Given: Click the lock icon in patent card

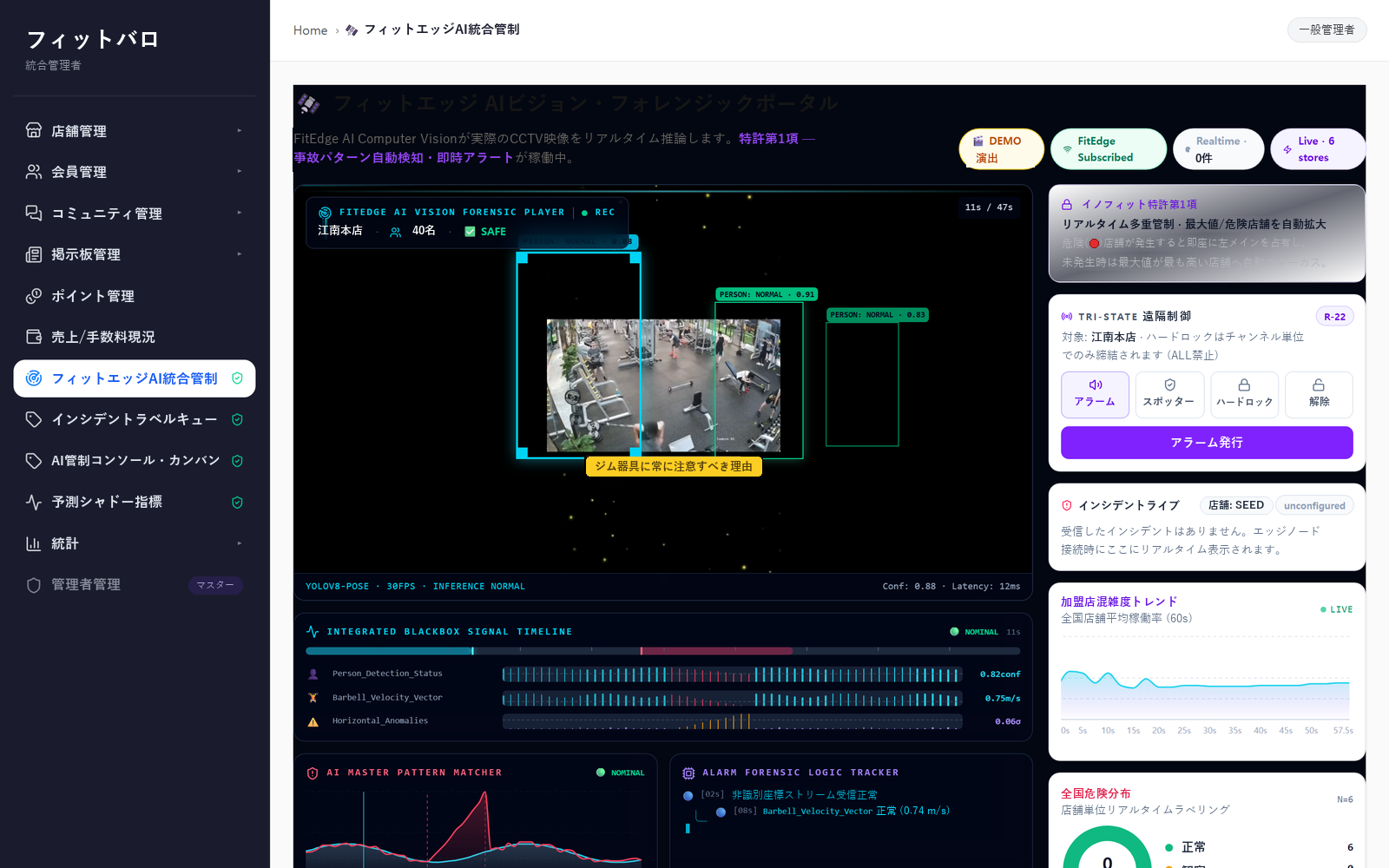Looking at the screenshot, I should (1067, 205).
